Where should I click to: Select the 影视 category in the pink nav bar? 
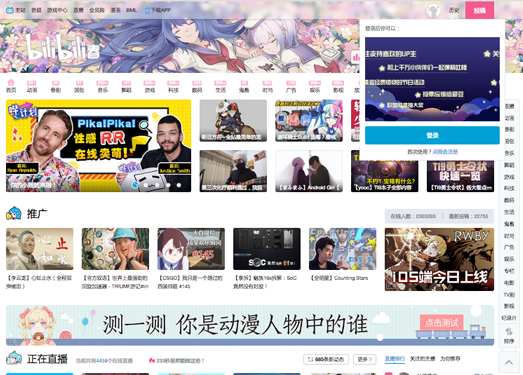click(x=338, y=86)
